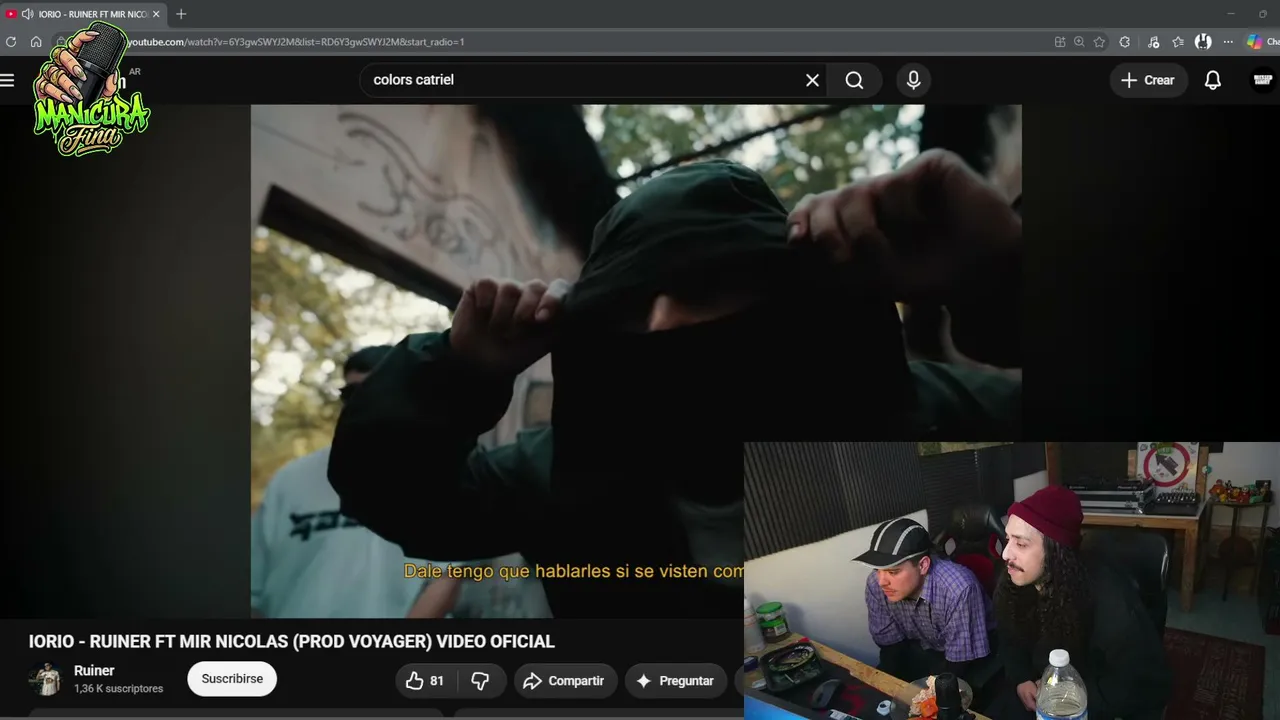Clear the search text with the X
This screenshot has width=1280, height=720.
tap(812, 80)
